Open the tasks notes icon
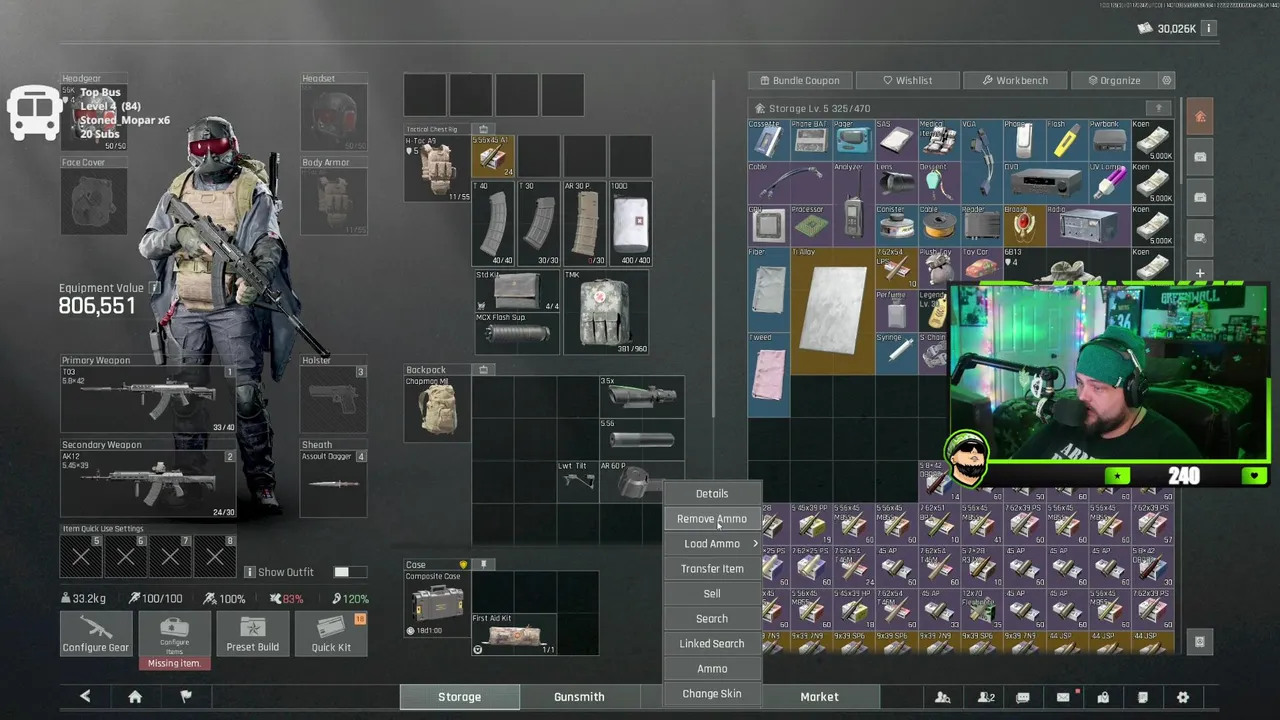 (x=1143, y=697)
